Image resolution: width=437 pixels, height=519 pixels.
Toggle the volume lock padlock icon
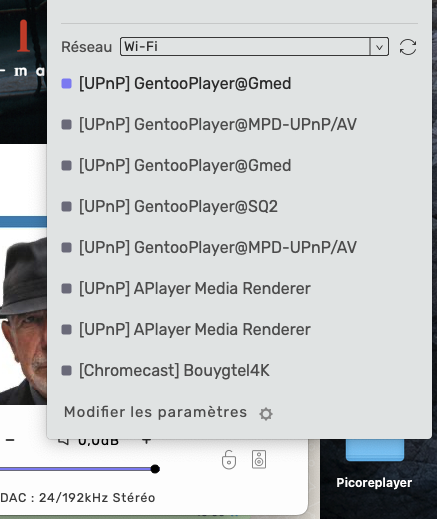pos(229,460)
